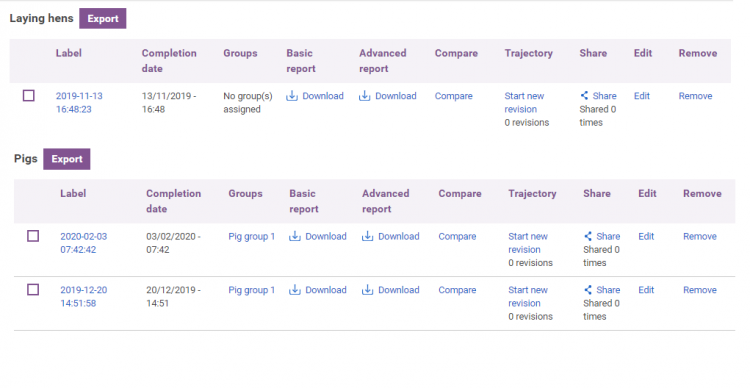Open Pig group 1 in the 2019-12-20 row

pos(252,290)
